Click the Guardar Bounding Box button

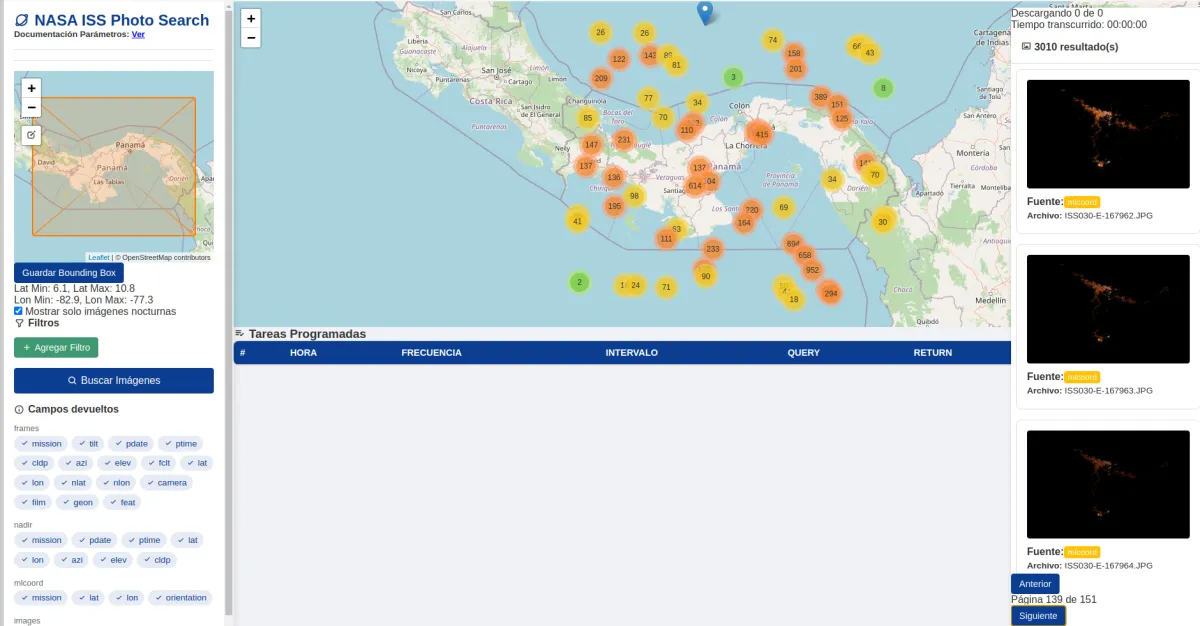coord(69,272)
